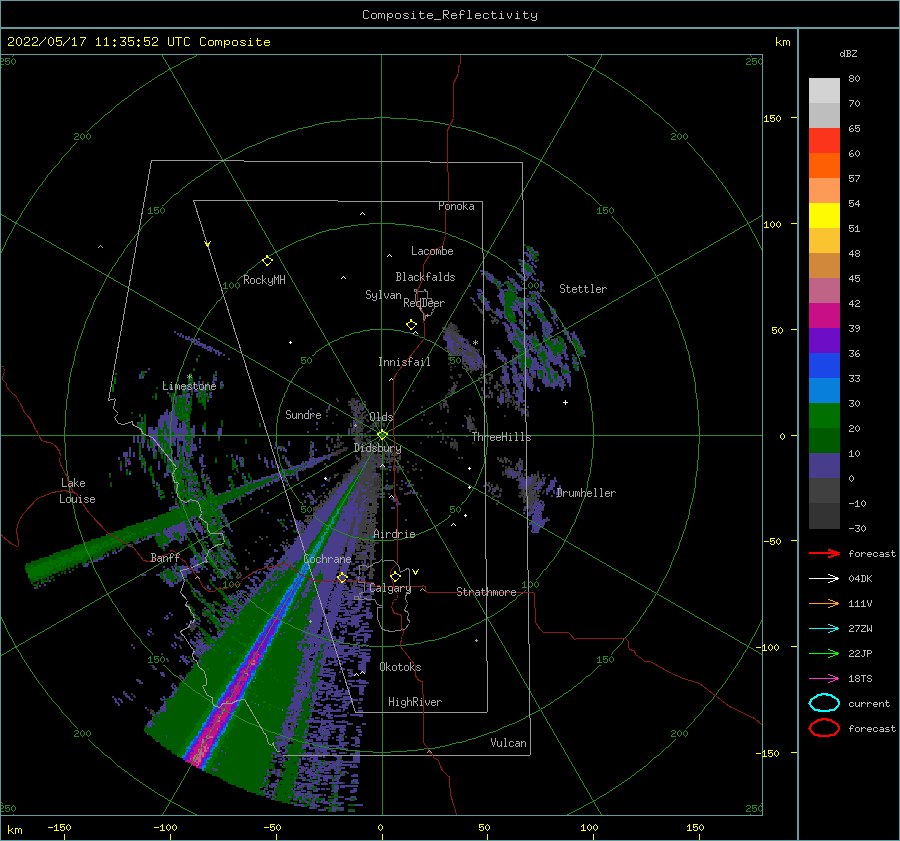Click the Didsbury label

pyautogui.click(x=378, y=448)
